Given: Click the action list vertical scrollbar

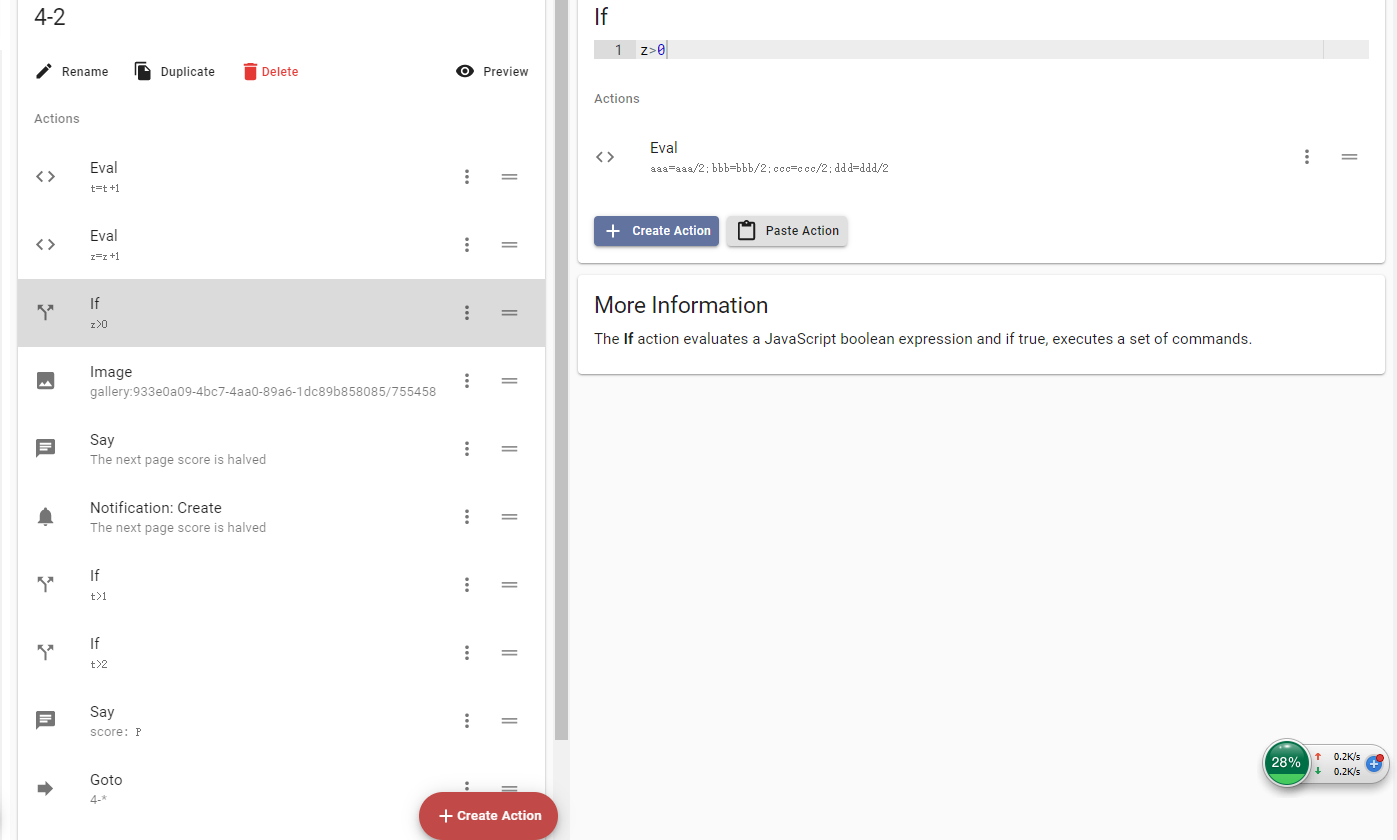Looking at the screenshot, I should 561,370.
